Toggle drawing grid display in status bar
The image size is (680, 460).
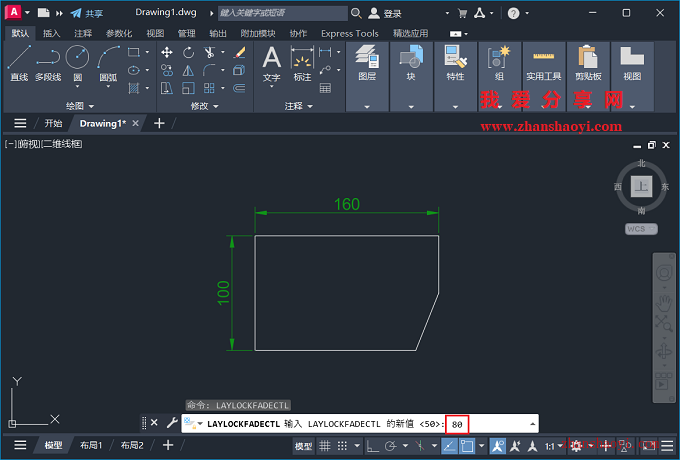tap(325, 446)
